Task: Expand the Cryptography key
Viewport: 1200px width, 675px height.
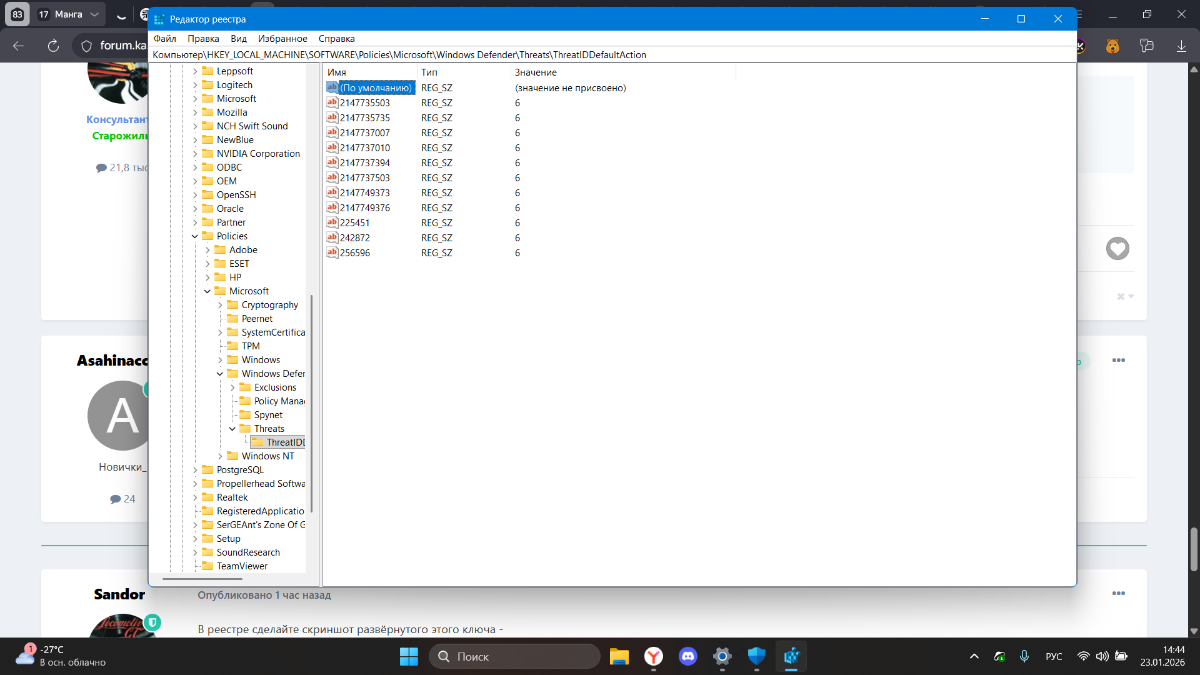Action: click(220, 305)
